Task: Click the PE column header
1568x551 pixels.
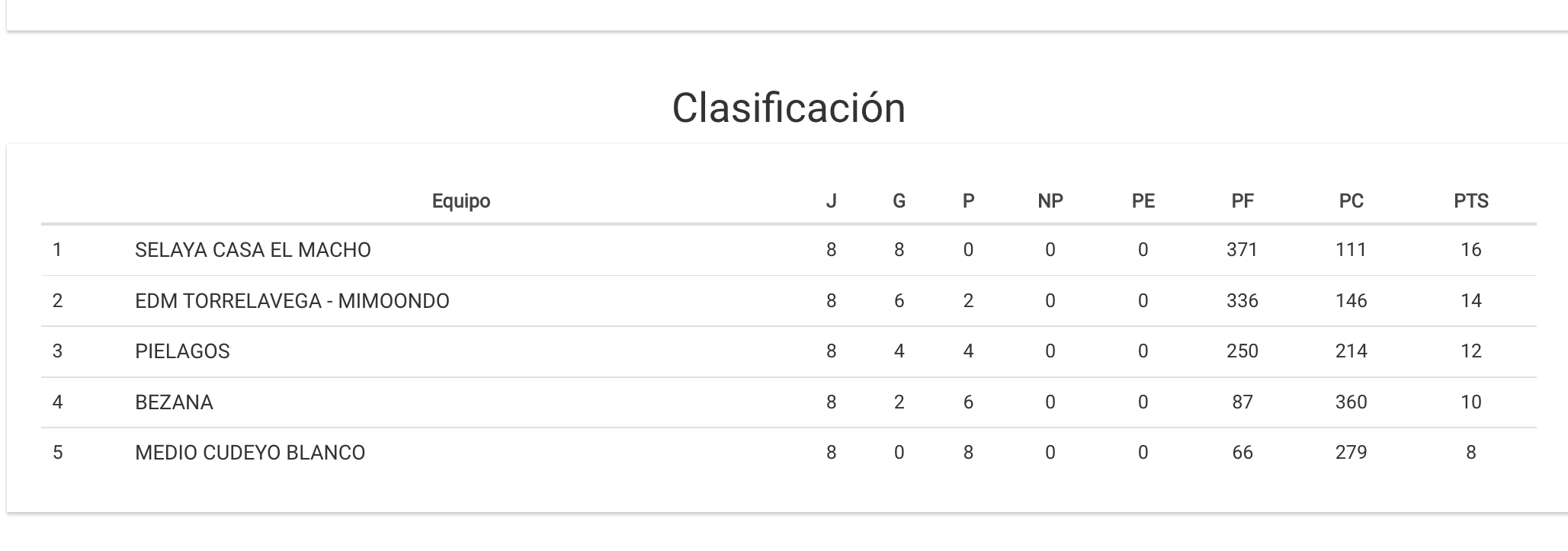Action: (1143, 201)
